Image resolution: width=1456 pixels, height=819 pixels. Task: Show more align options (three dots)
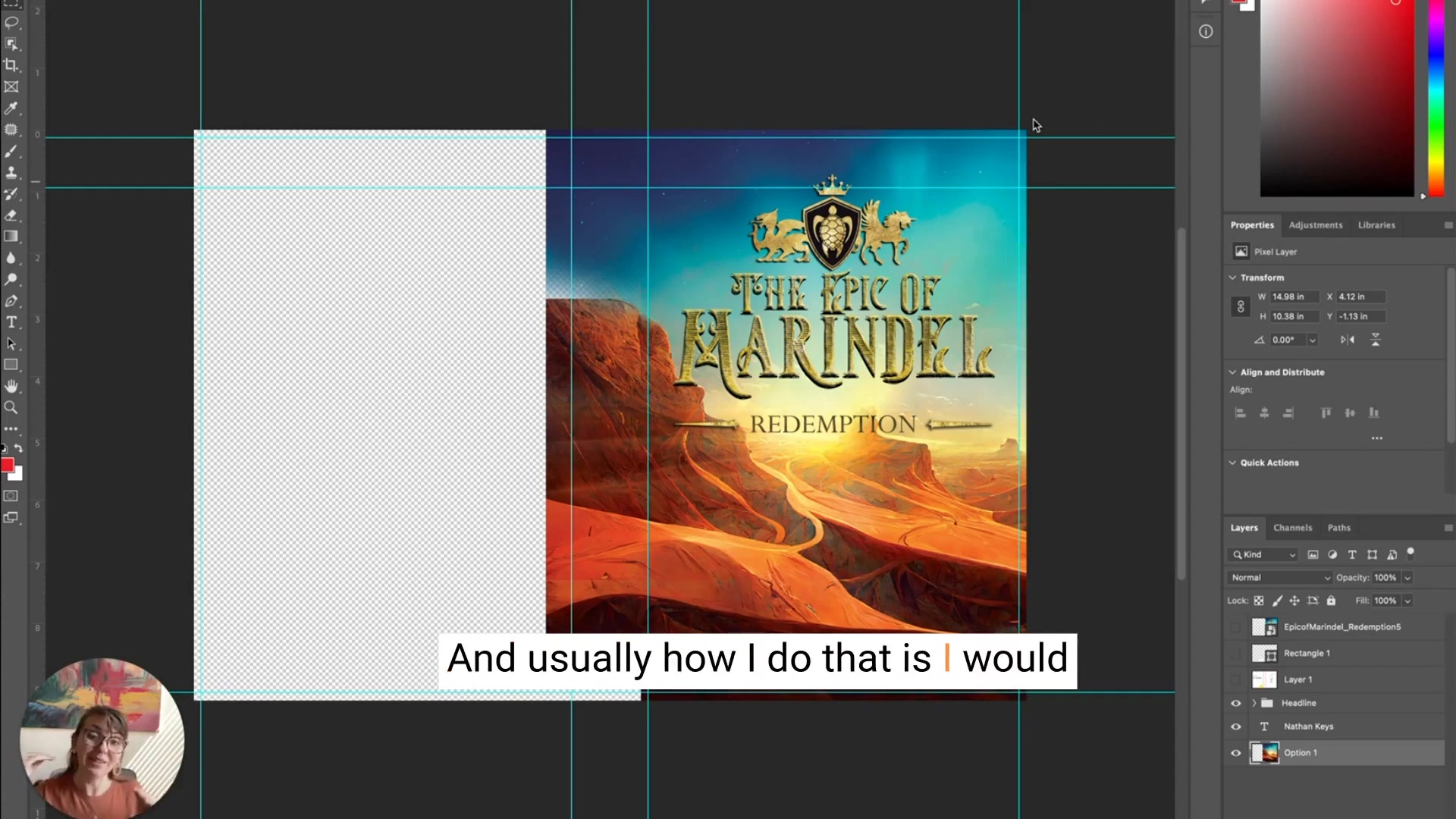coord(1377,438)
